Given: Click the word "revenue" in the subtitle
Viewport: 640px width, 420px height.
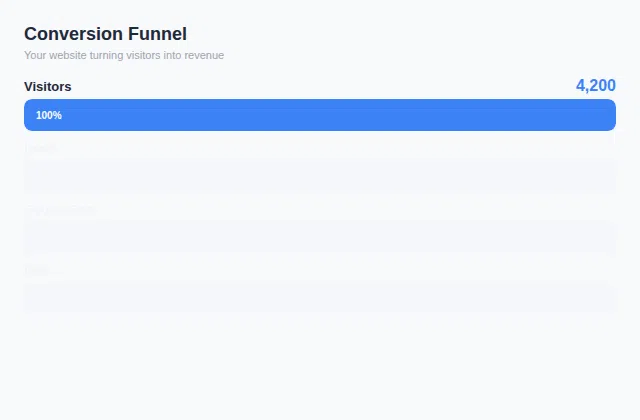Looking at the screenshot, I should click(204, 55).
